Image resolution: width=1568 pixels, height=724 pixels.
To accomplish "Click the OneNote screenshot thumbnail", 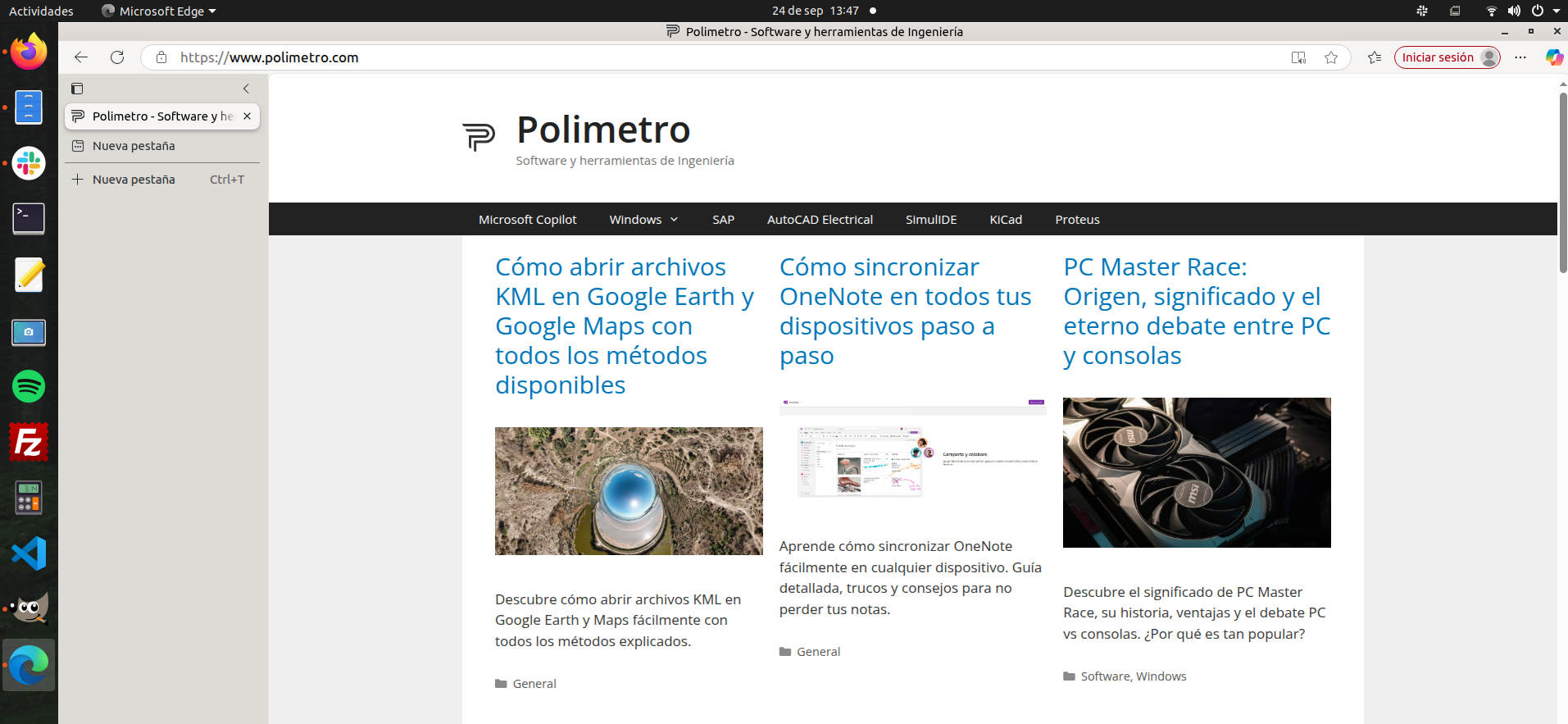I will tap(912, 449).
